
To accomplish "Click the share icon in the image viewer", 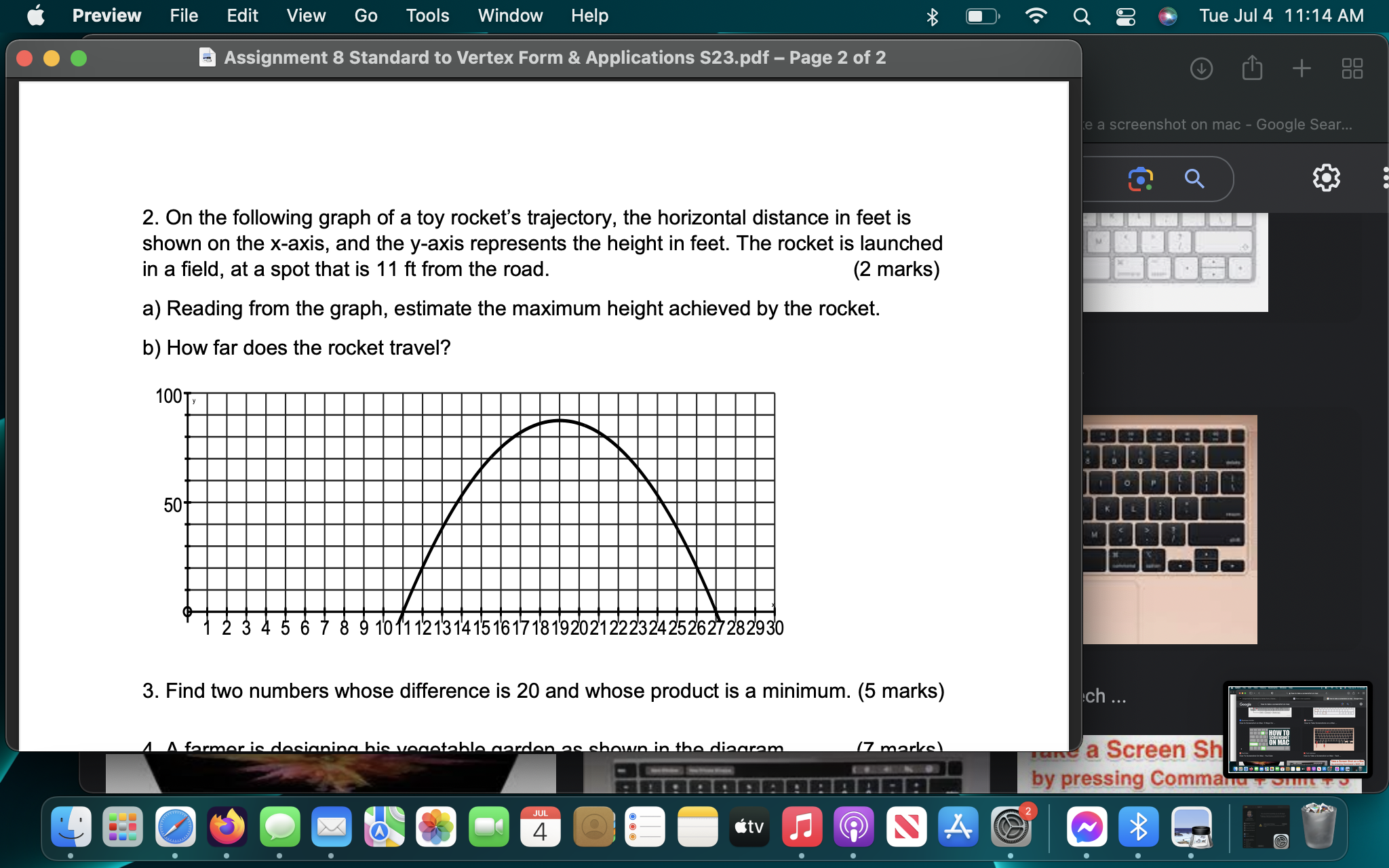I will (1251, 67).
